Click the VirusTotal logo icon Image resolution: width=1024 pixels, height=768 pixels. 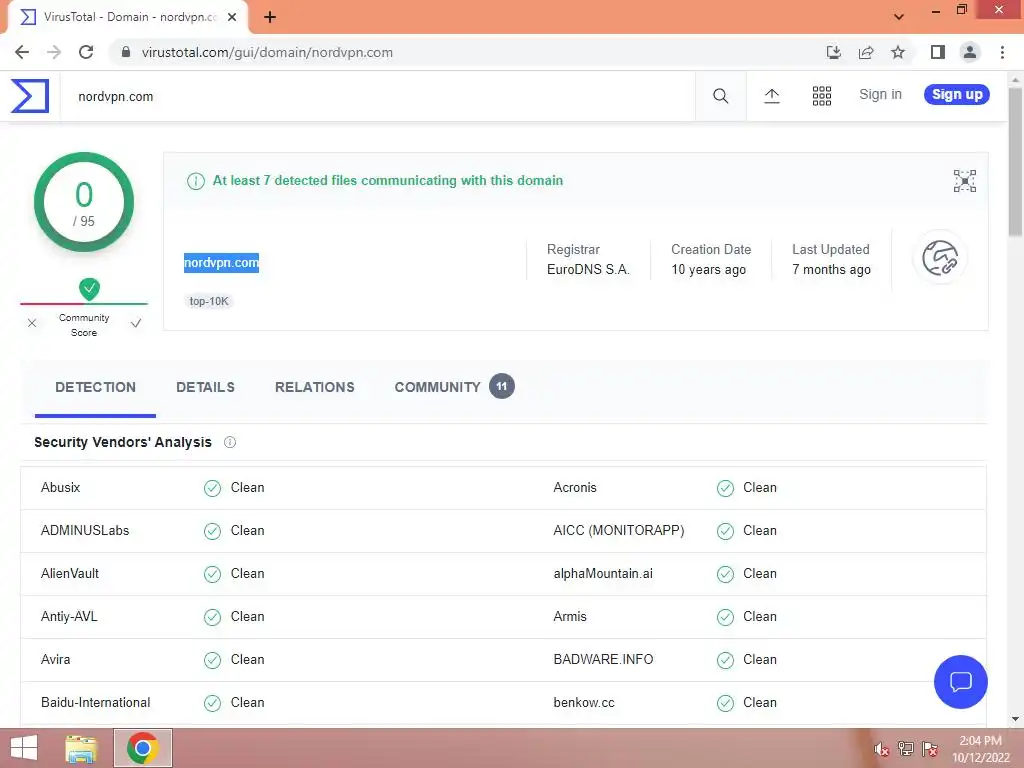tap(30, 96)
